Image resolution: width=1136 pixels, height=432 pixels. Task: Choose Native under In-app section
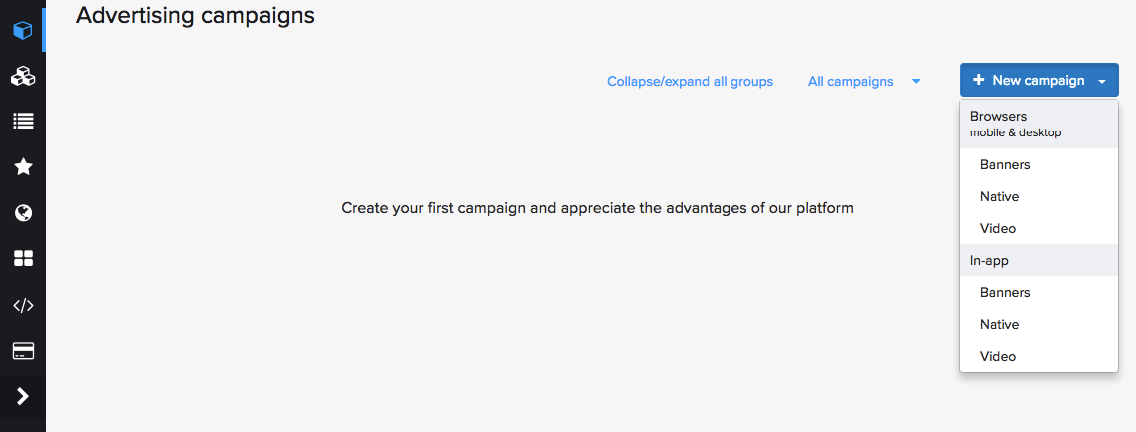point(999,324)
